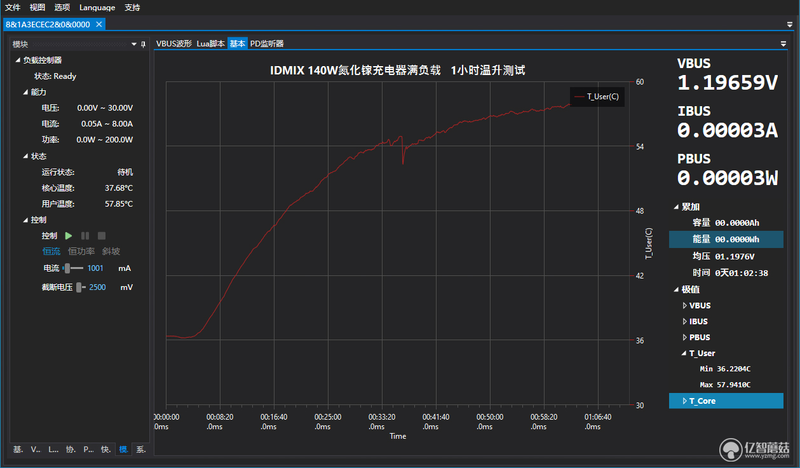Click the T_User(C) chart legend entry
Screen dimensions: 800x468
pyautogui.click(x=597, y=96)
